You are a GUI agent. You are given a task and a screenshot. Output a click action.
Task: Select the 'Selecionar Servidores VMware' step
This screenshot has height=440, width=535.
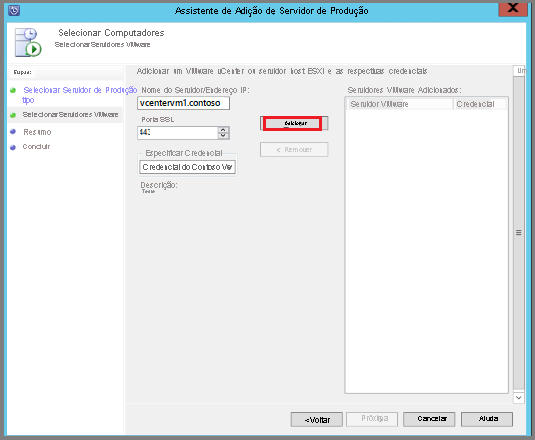[70, 115]
